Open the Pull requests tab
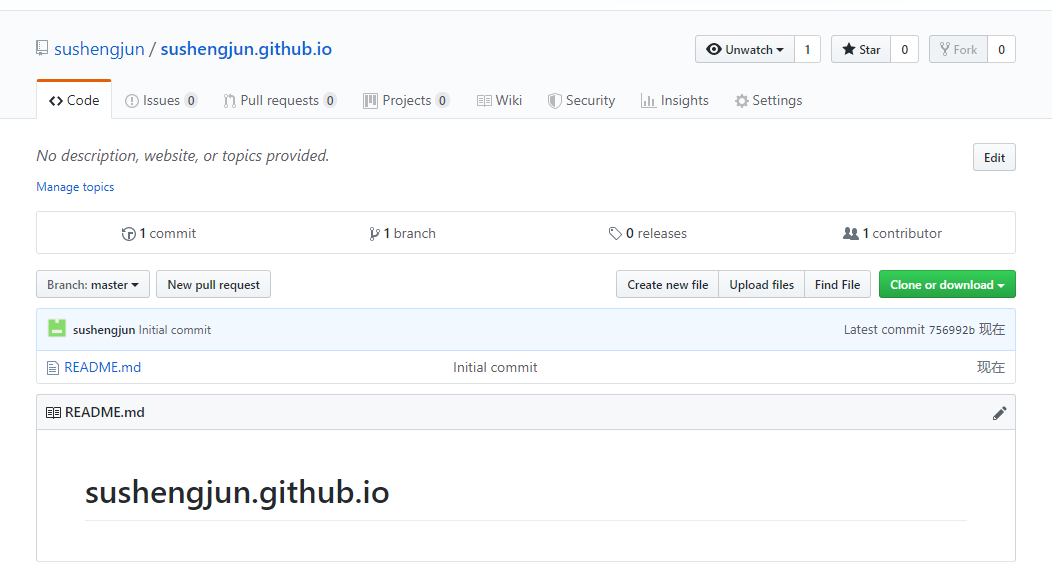Viewport: 1052px width, 587px height. (279, 101)
